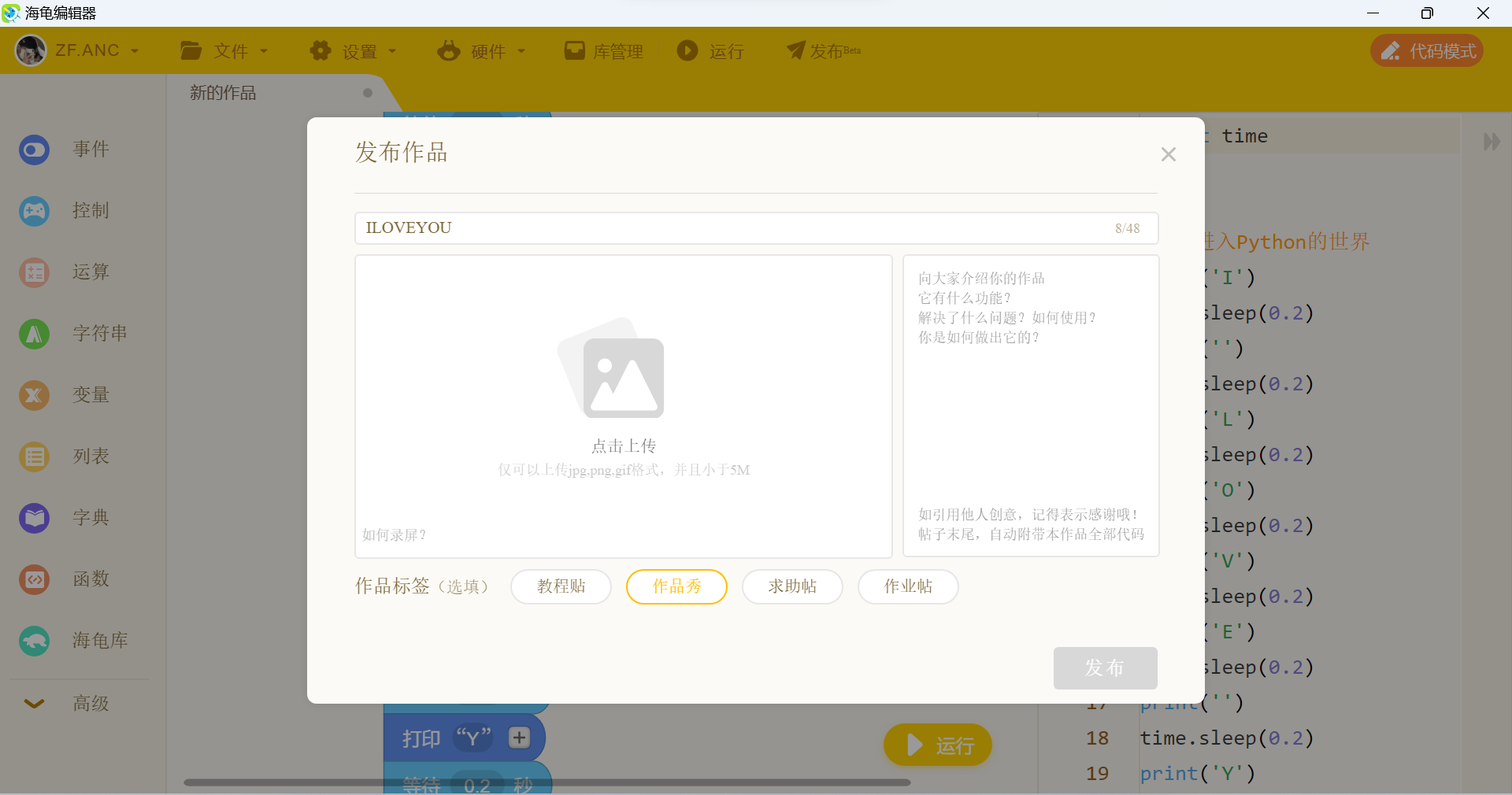The height and width of the screenshot is (795, 1512).
Task: Select the 教程帖 tag
Action: point(561,586)
